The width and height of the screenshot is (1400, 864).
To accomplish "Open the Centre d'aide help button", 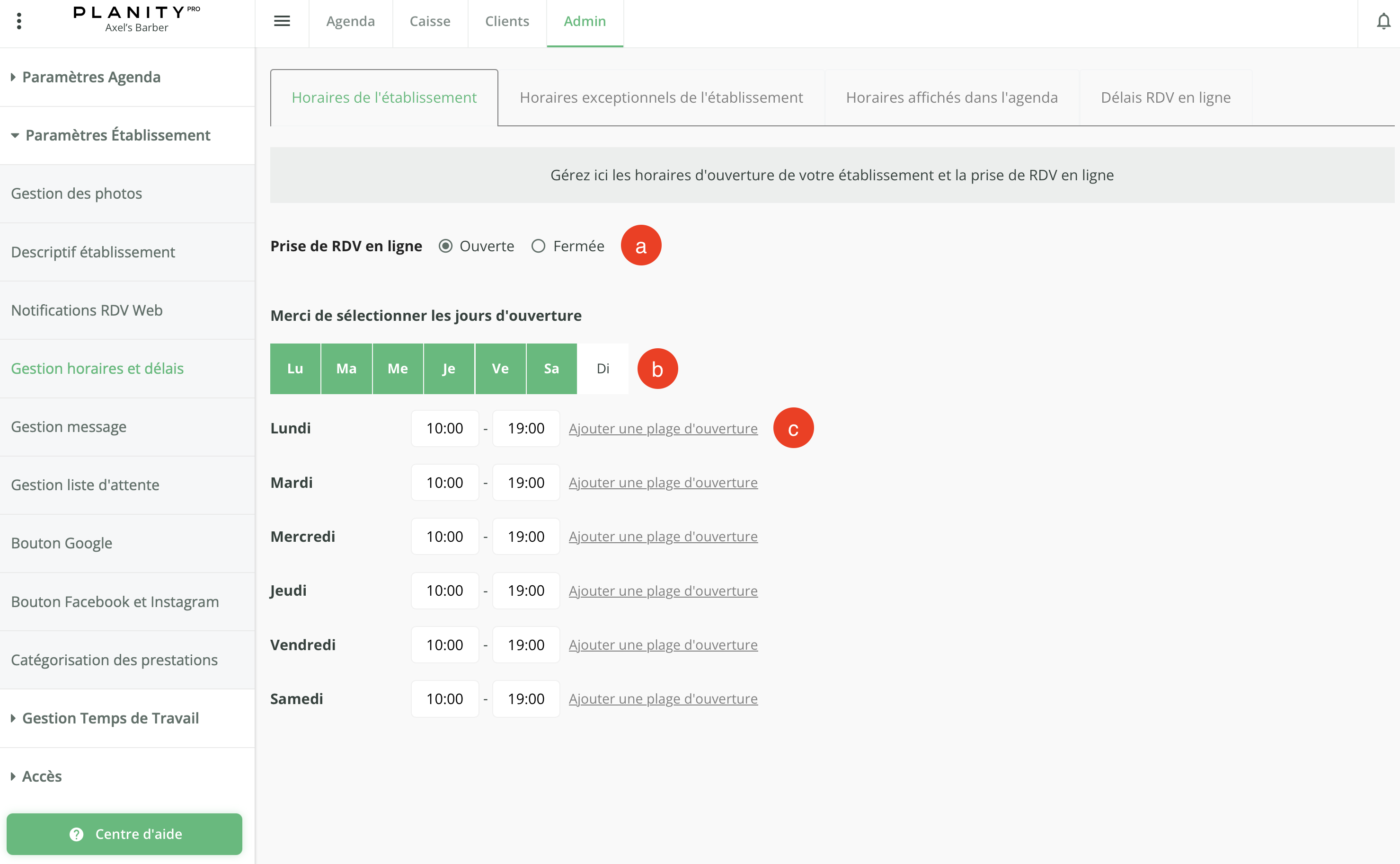I will [x=124, y=834].
